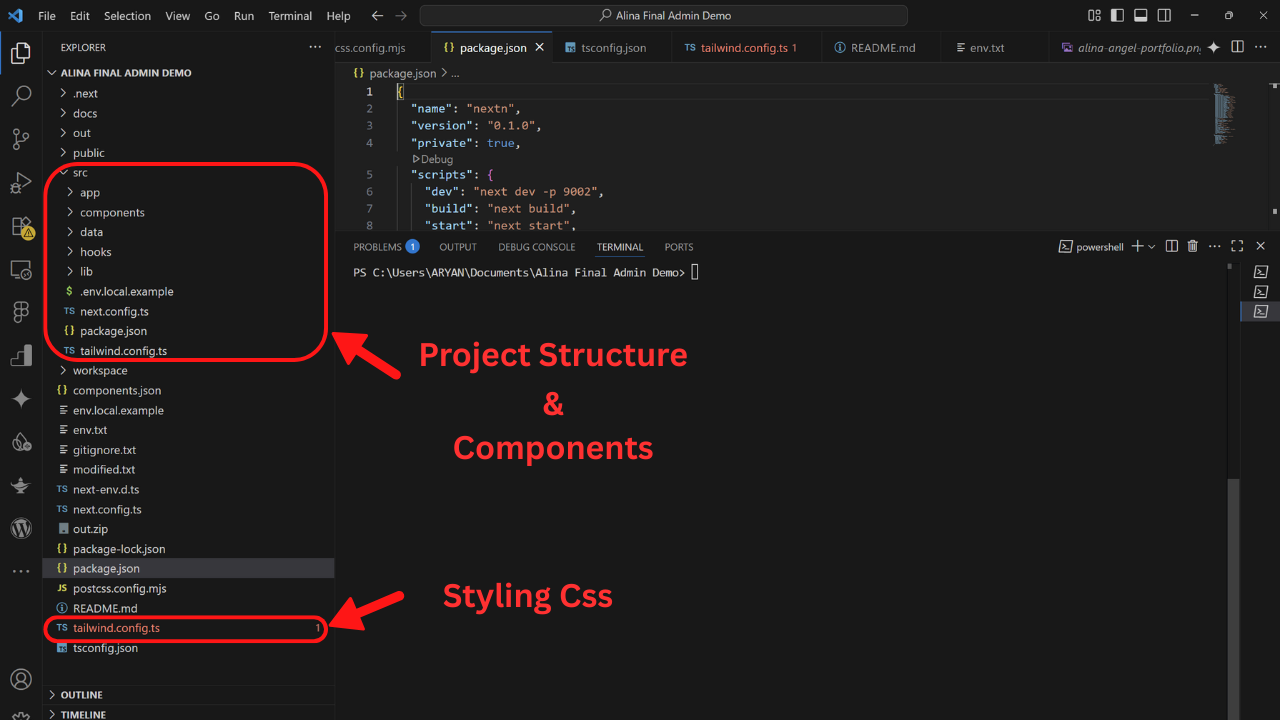The image size is (1280, 720).
Task: Open the Accounts icon at the bottom
Action: coord(21,679)
